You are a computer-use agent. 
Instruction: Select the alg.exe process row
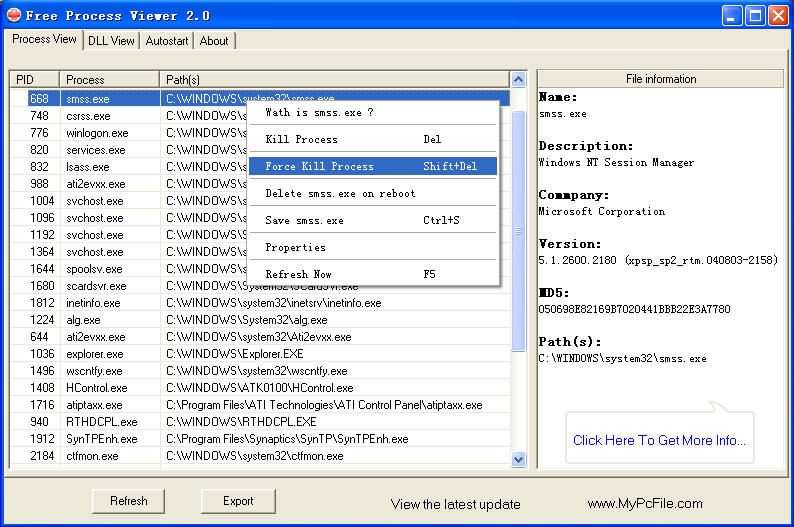point(260,320)
